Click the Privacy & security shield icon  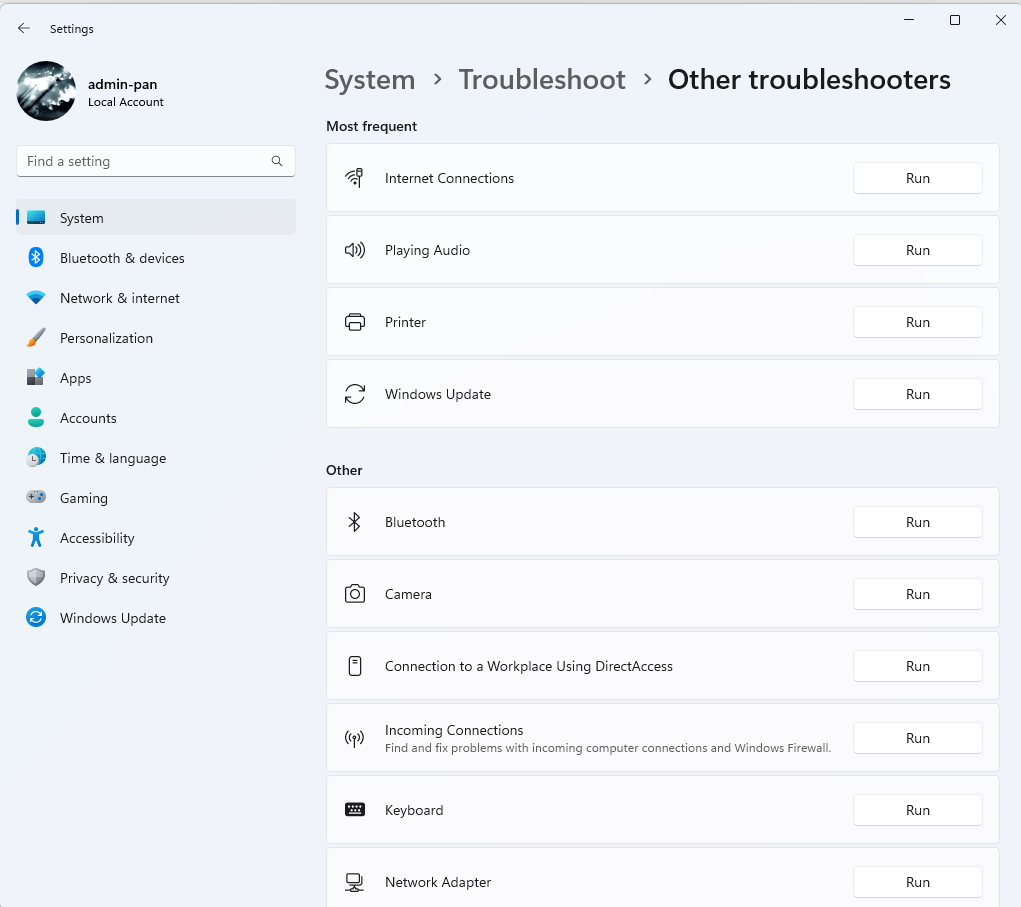coord(36,578)
